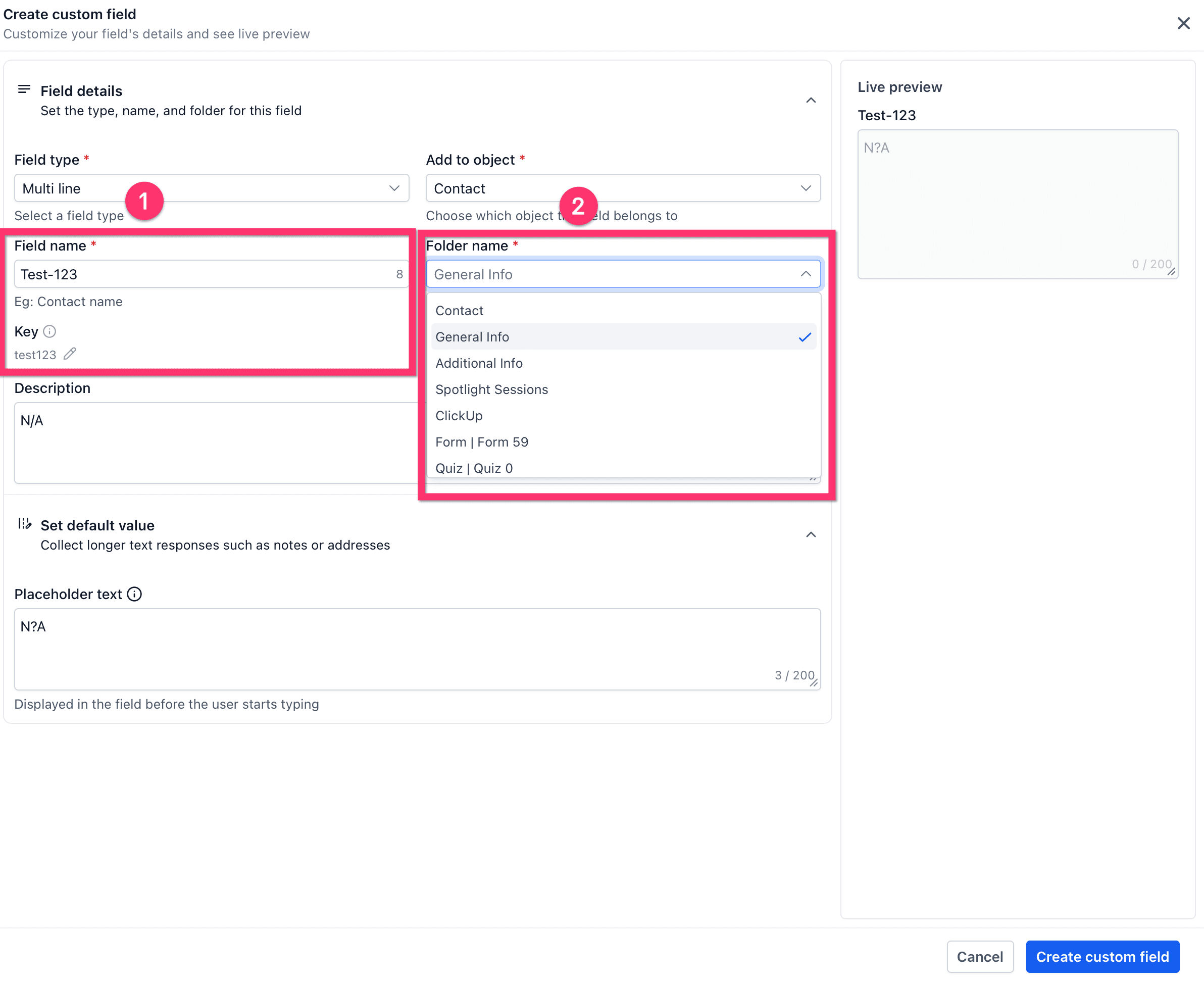Close the Folder name dropdown list
Screen dimensions: 1204x985
click(x=805, y=274)
